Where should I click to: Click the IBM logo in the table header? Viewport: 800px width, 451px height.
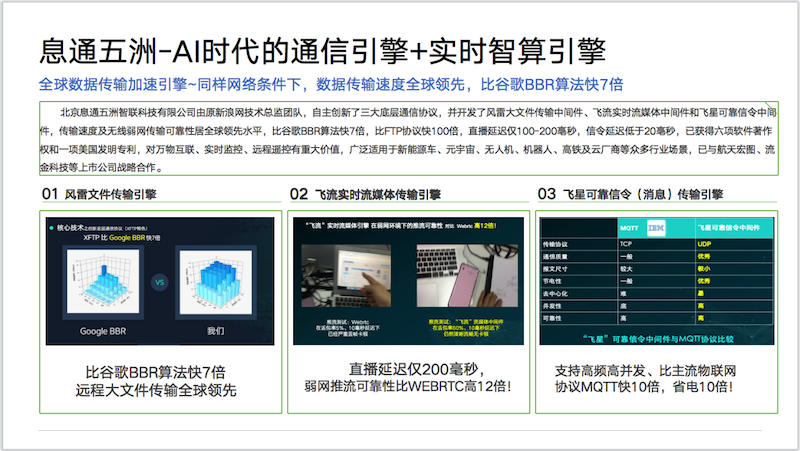click(x=656, y=228)
